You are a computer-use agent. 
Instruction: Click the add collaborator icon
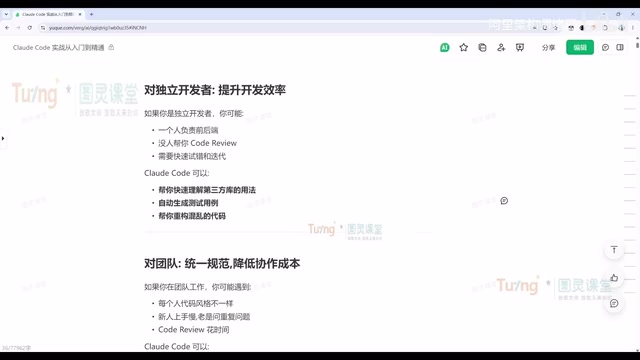click(501, 47)
